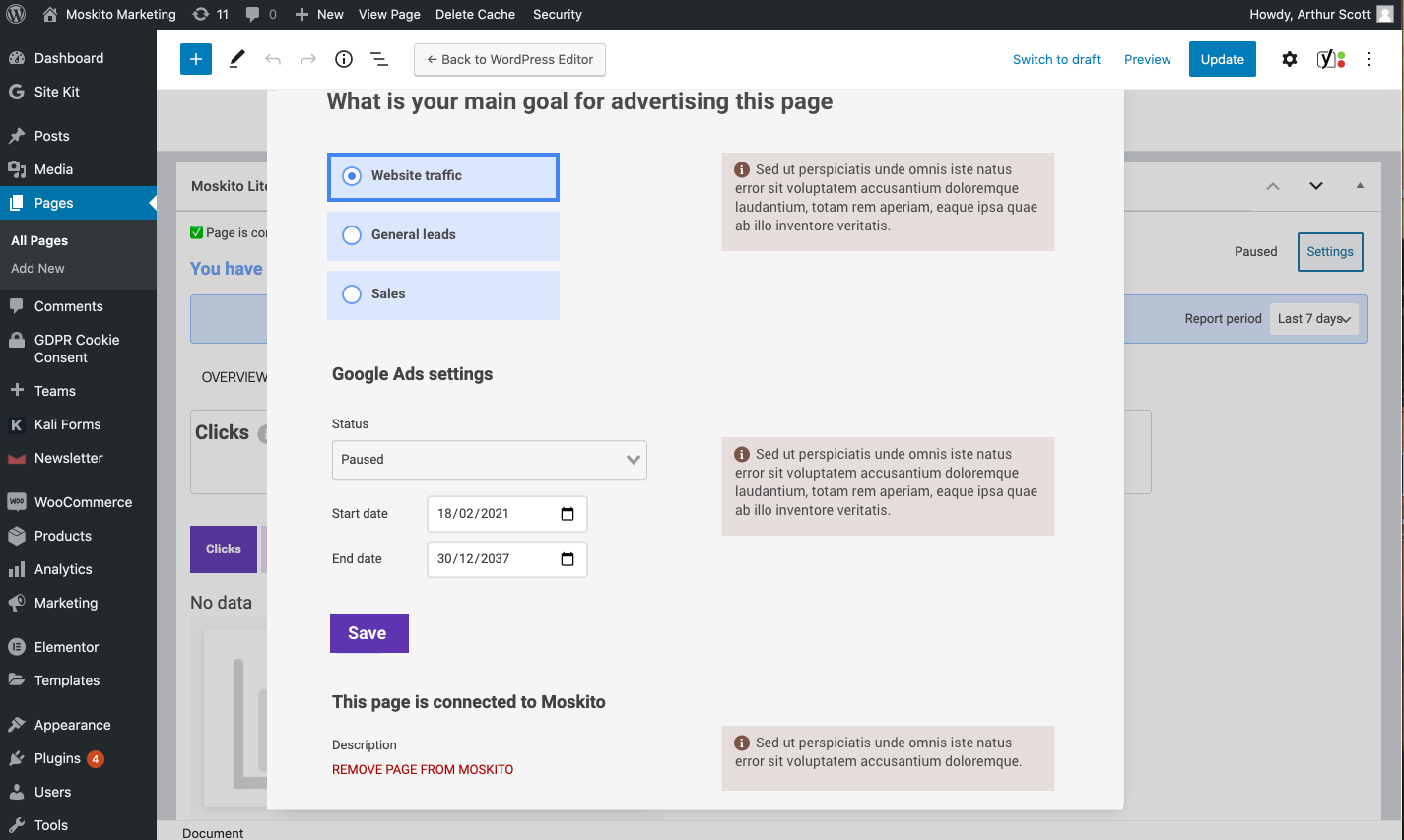Viewport: 1404px width, 840px height.
Task: Open Moskito Marketing site home link
Action: pyautogui.click(x=109, y=14)
